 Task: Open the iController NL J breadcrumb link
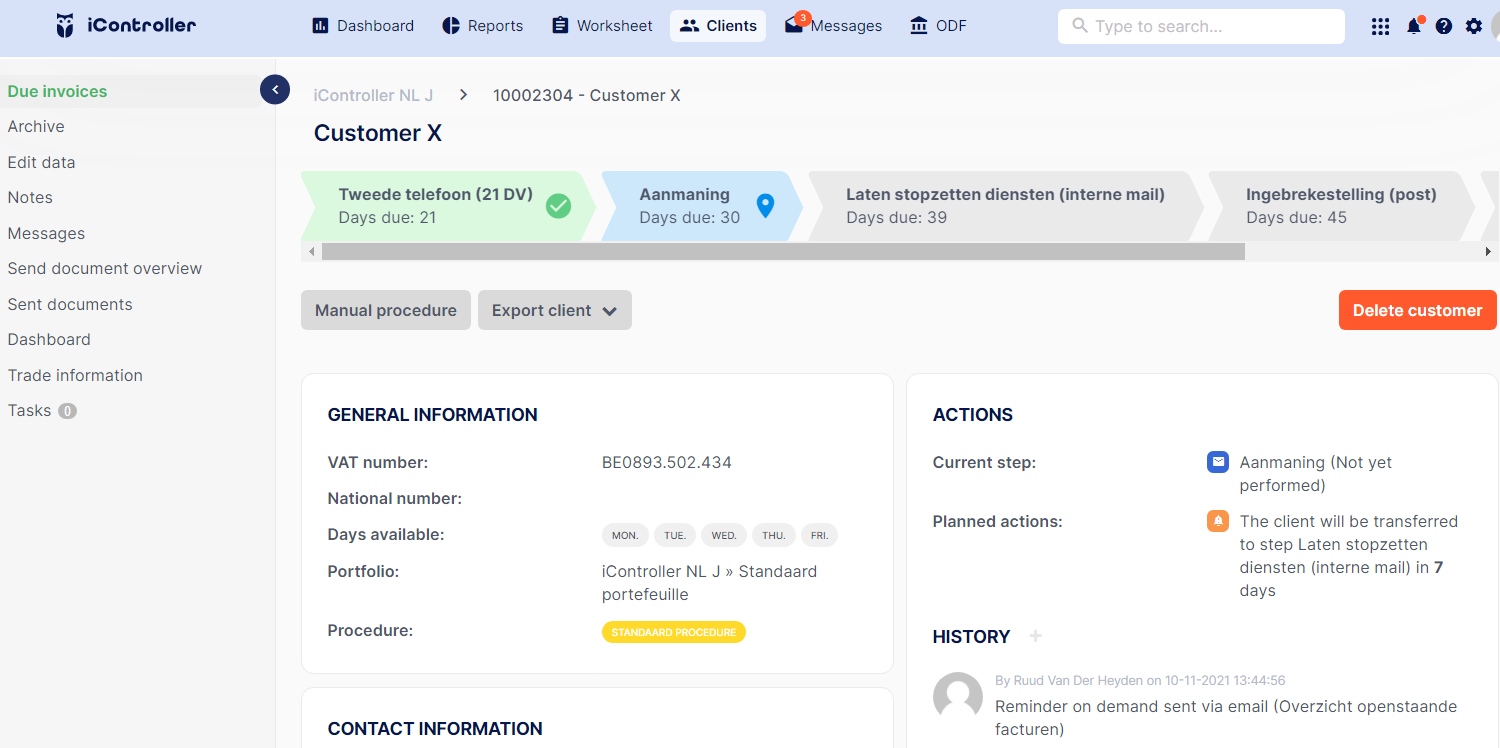coord(373,95)
